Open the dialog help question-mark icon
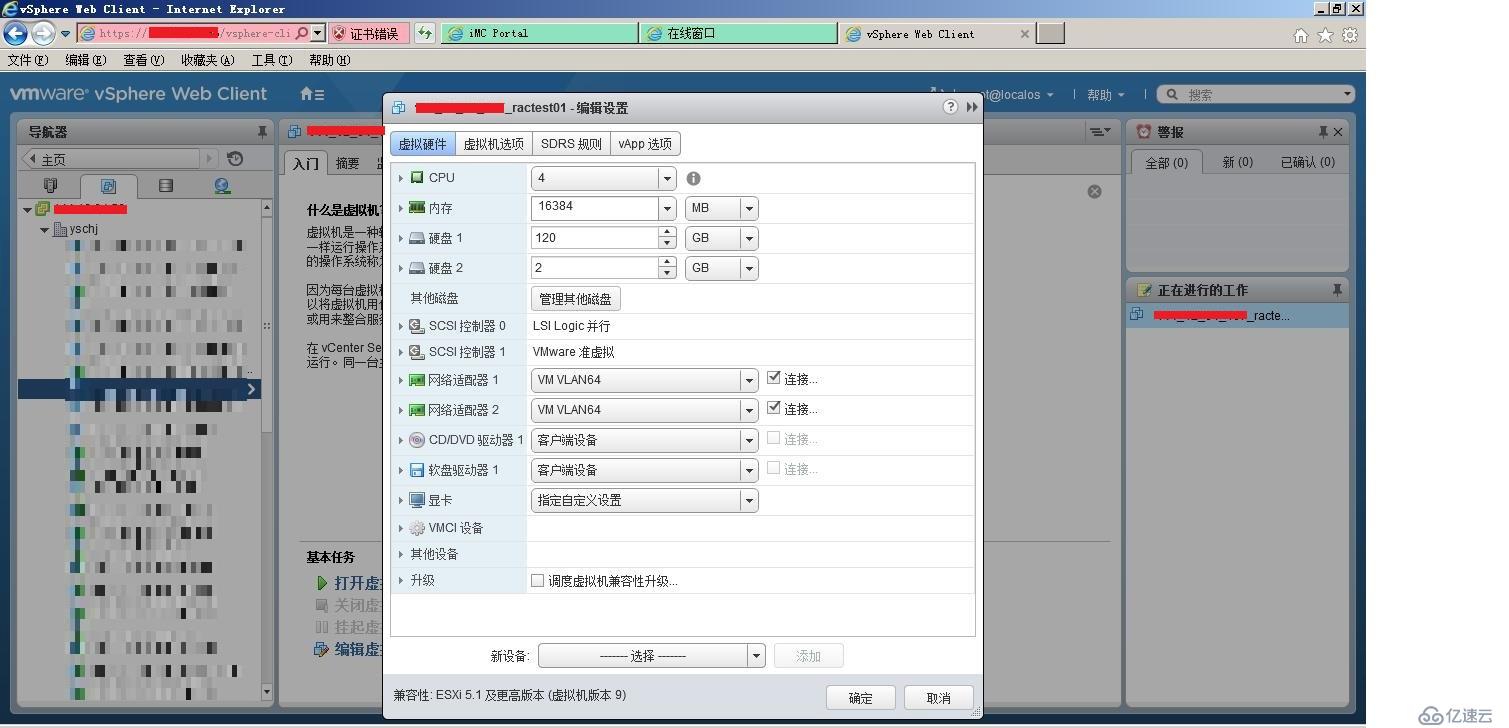Image resolution: width=1509 pixels, height=728 pixels. (x=950, y=107)
